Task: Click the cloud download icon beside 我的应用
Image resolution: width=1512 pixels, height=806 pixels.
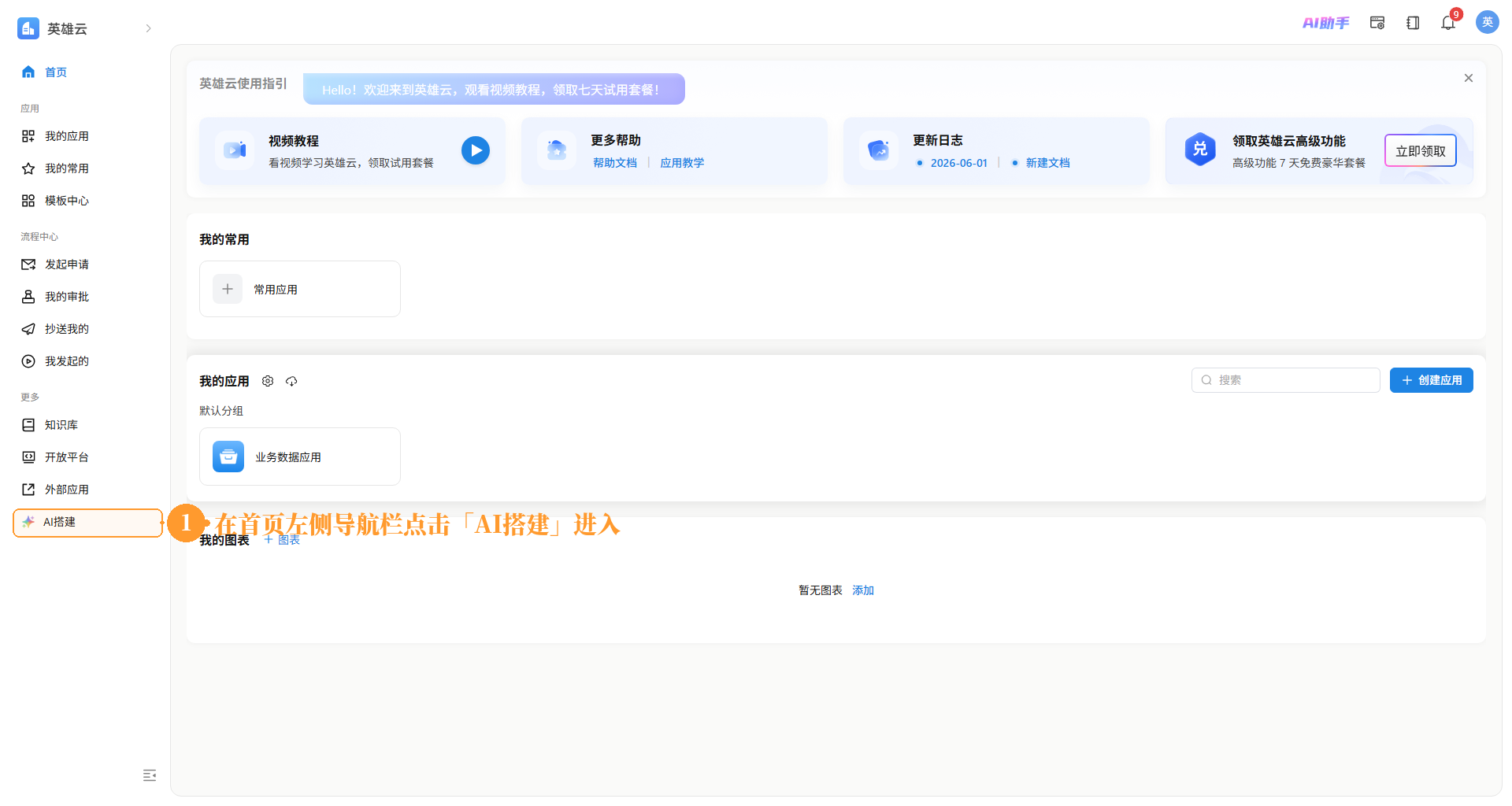Action: click(x=291, y=381)
